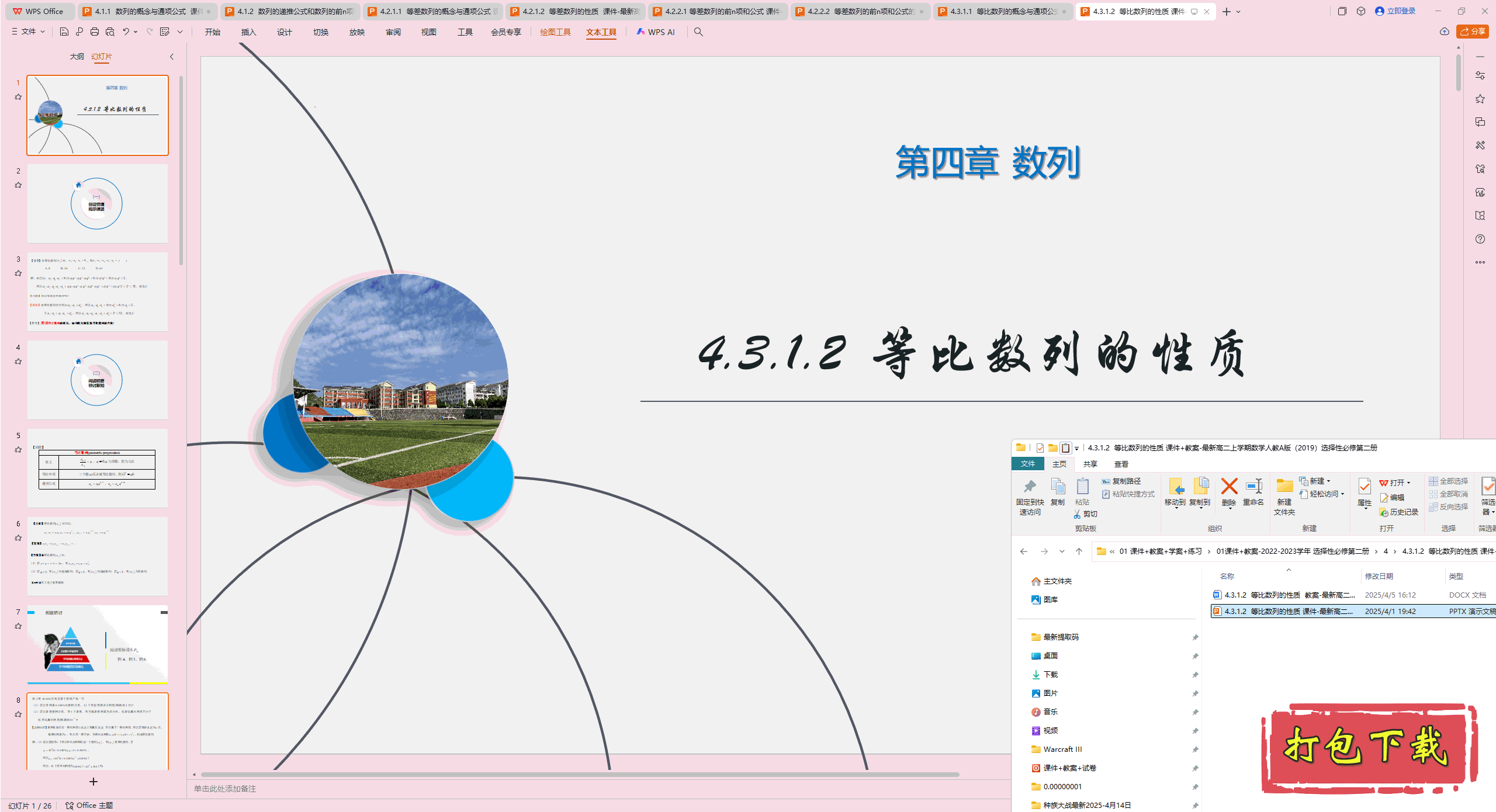Open the 查看 tab in Explorer

[1121, 464]
